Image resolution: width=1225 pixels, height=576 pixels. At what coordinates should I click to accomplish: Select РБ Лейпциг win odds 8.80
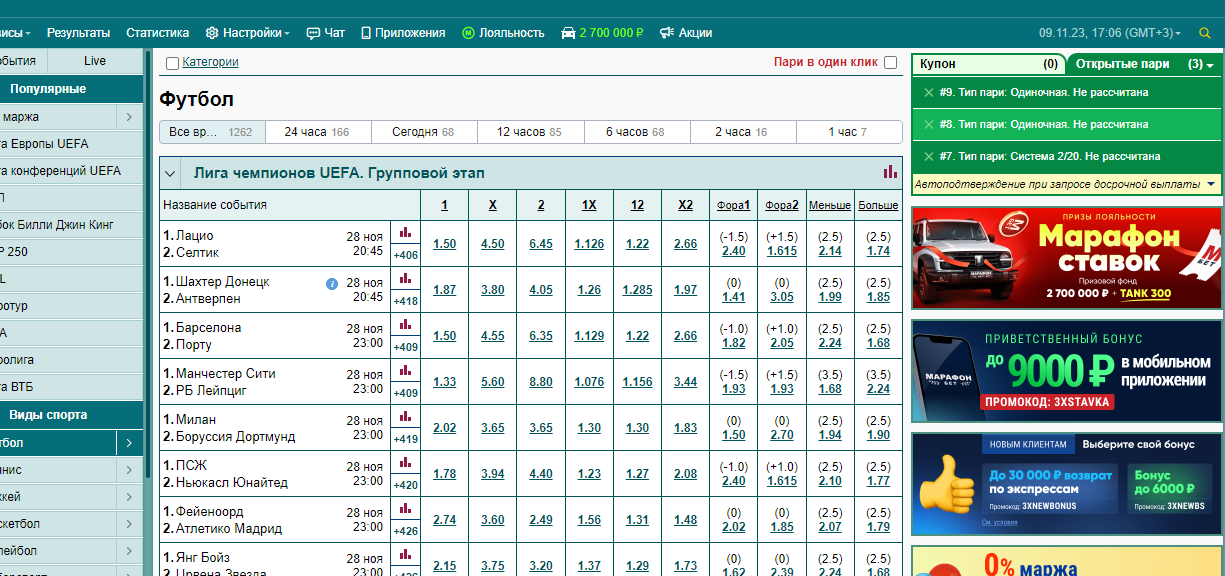pos(540,382)
